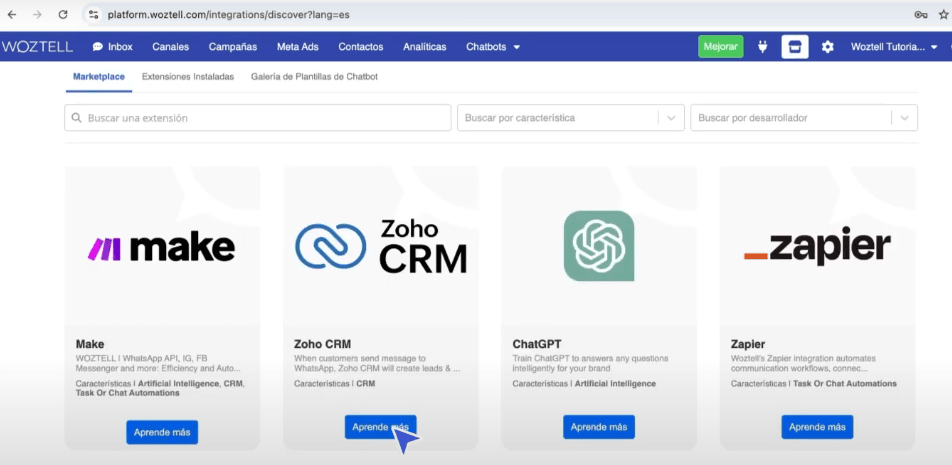Click Aprende más under Zoho CRM
This screenshot has width=952, height=465.
click(x=381, y=427)
